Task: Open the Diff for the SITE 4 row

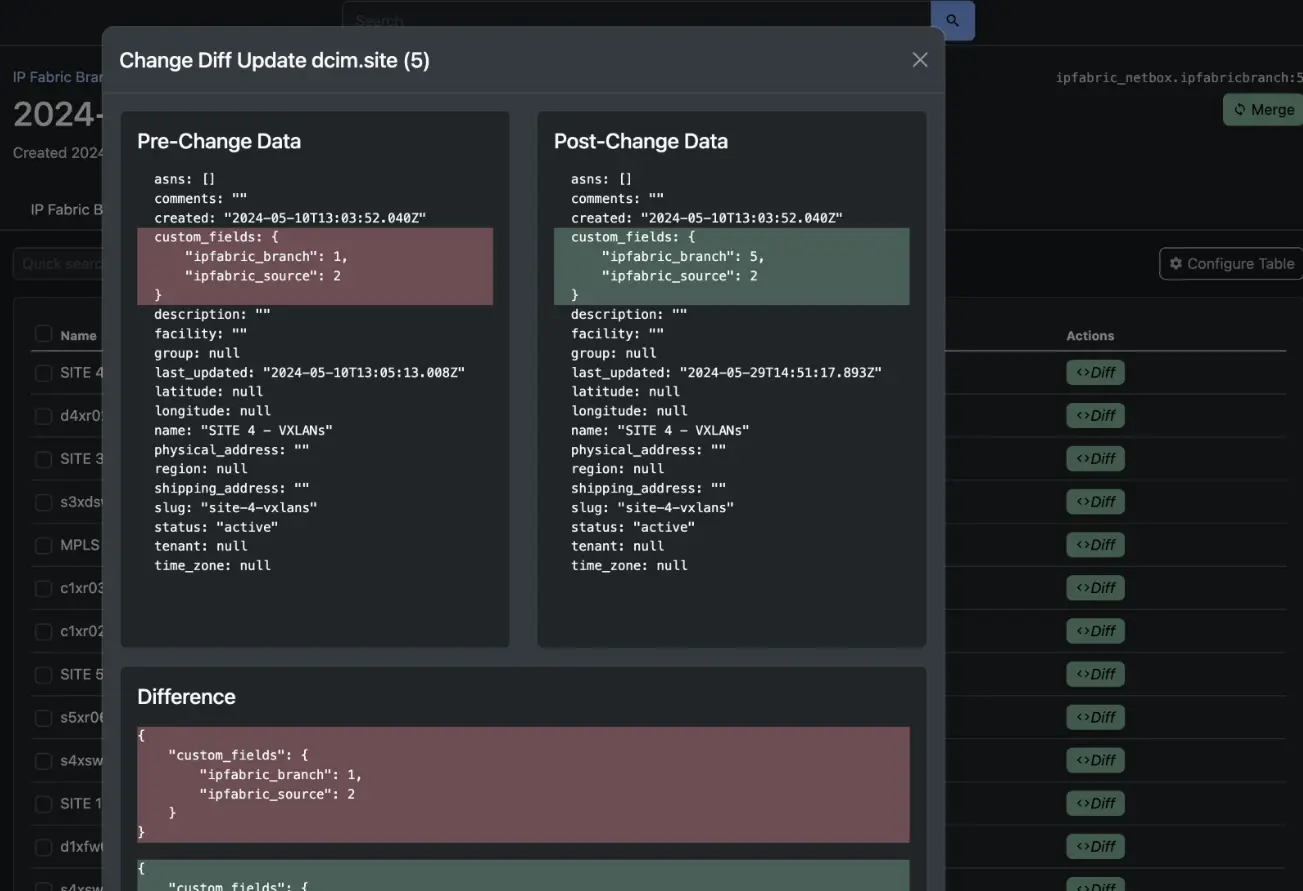Action: [1095, 373]
